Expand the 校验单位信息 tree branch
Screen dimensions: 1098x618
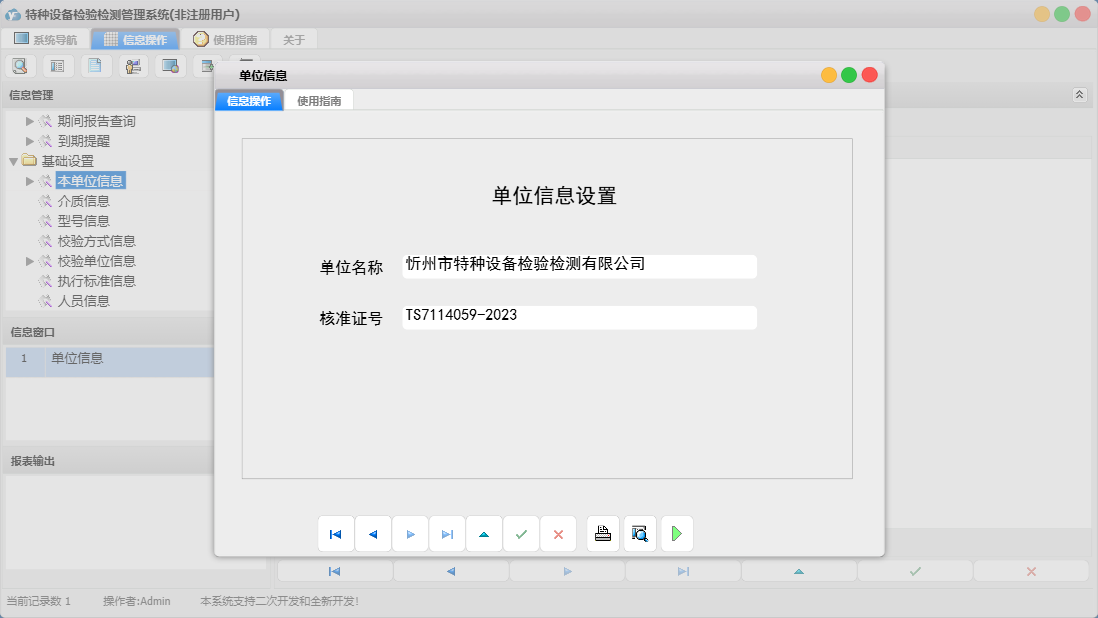click(x=28, y=260)
